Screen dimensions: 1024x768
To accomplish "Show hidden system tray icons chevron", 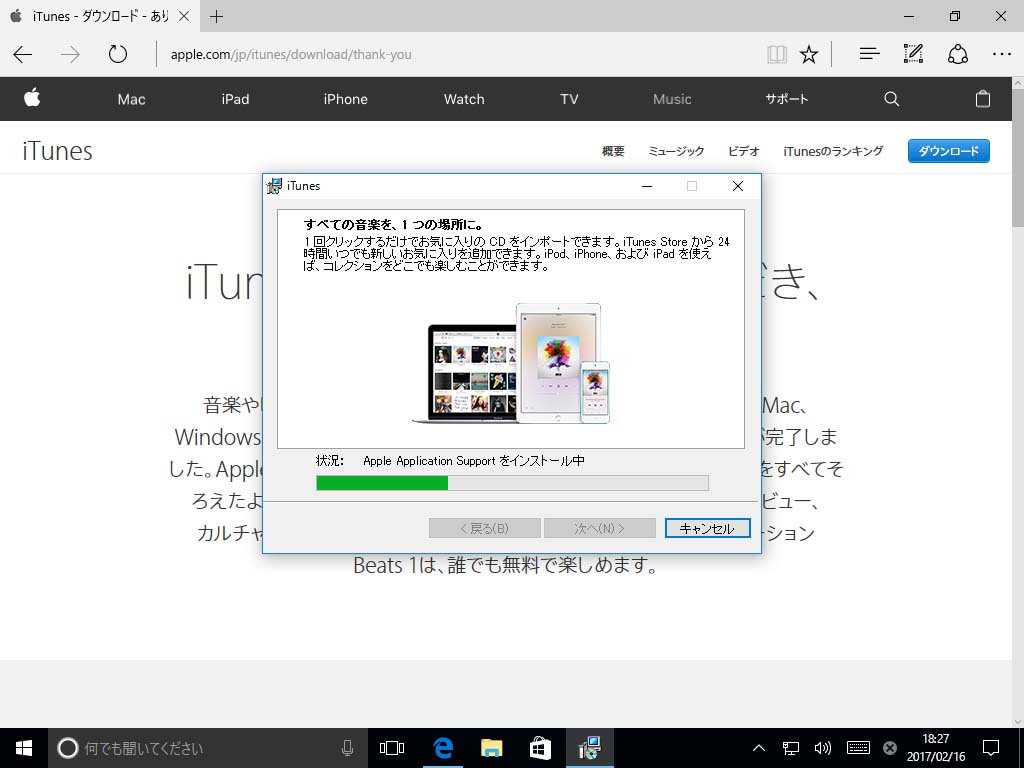I will pyautogui.click(x=759, y=748).
